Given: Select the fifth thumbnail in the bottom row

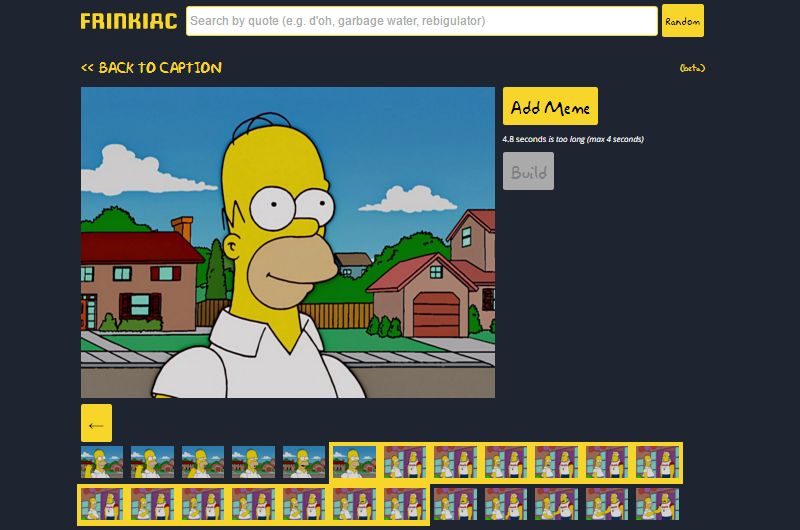Looking at the screenshot, I should pyautogui.click(x=304, y=504).
